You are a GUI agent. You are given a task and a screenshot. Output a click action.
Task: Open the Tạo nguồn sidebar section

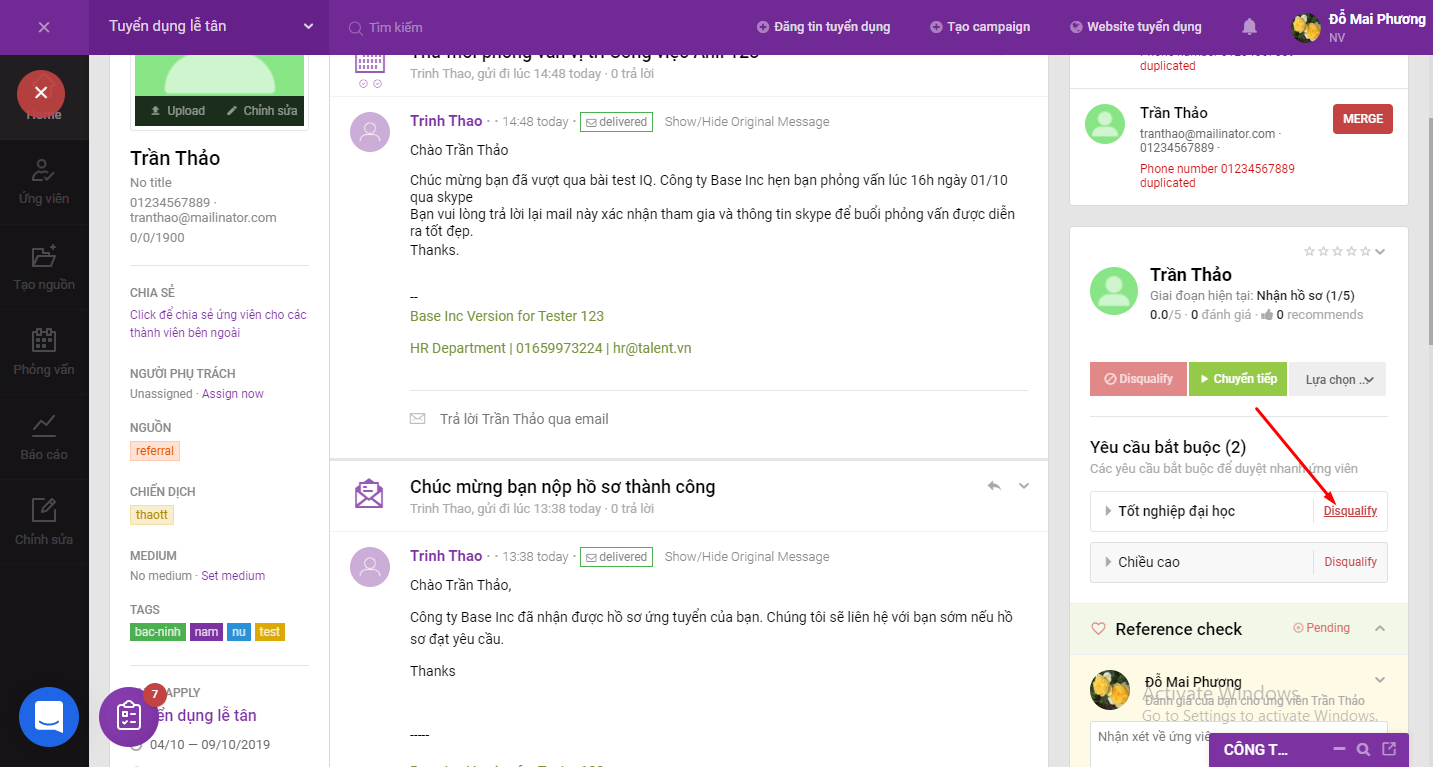[x=44, y=267]
